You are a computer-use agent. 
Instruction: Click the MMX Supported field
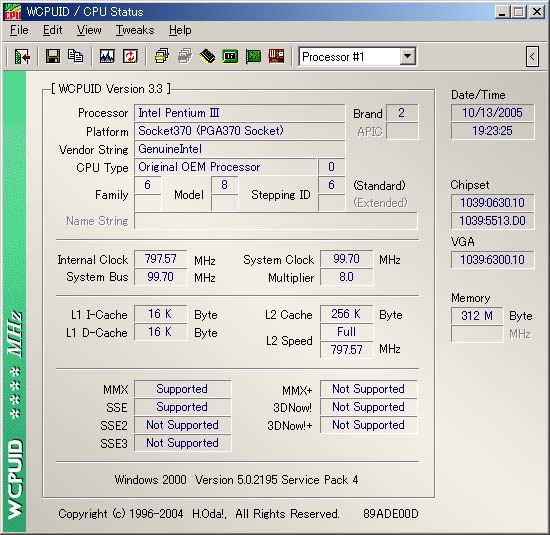[182, 389]
